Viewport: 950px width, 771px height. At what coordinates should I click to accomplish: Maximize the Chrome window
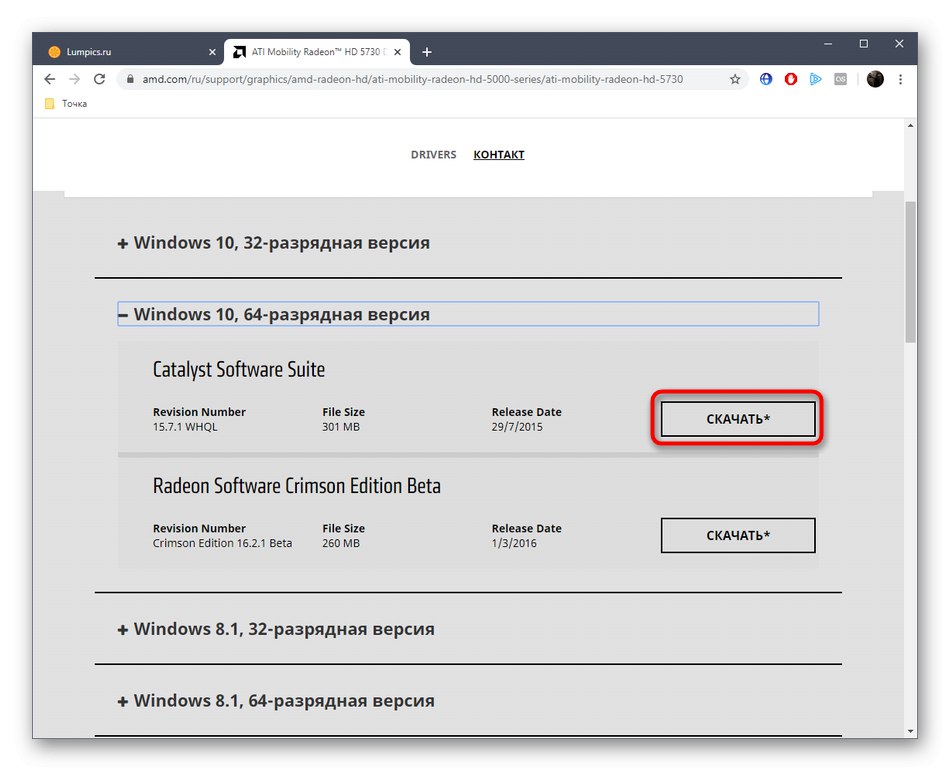pos(863,44)
